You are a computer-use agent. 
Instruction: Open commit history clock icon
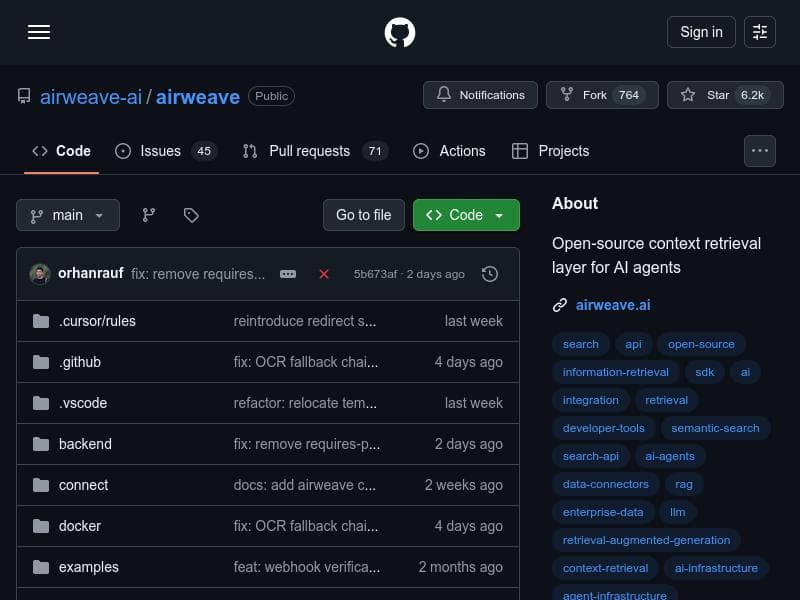(490, 274)
